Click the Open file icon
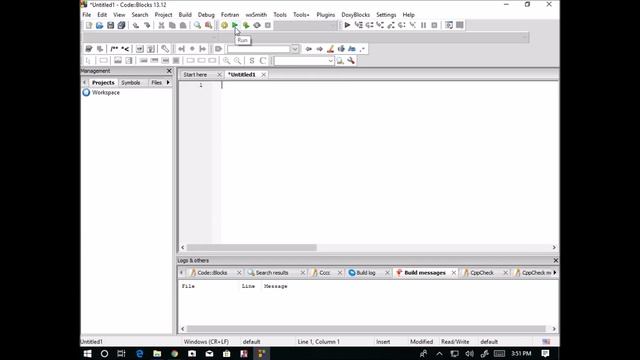Image resolution: width=640 pixels, height=360 pixels. click(100, 25)
